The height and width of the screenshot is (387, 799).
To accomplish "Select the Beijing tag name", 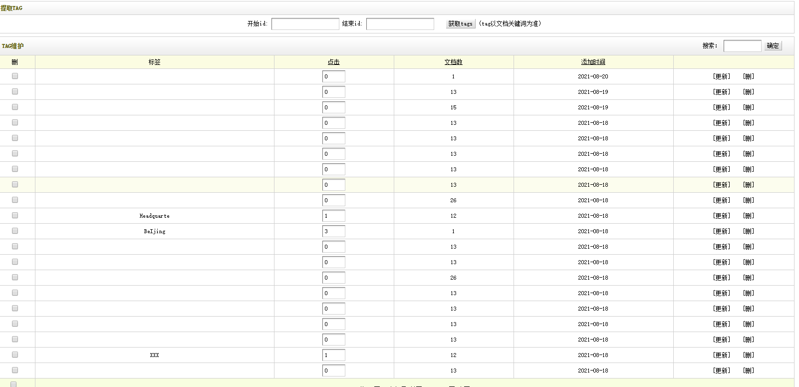I will (x=154, y=231).
